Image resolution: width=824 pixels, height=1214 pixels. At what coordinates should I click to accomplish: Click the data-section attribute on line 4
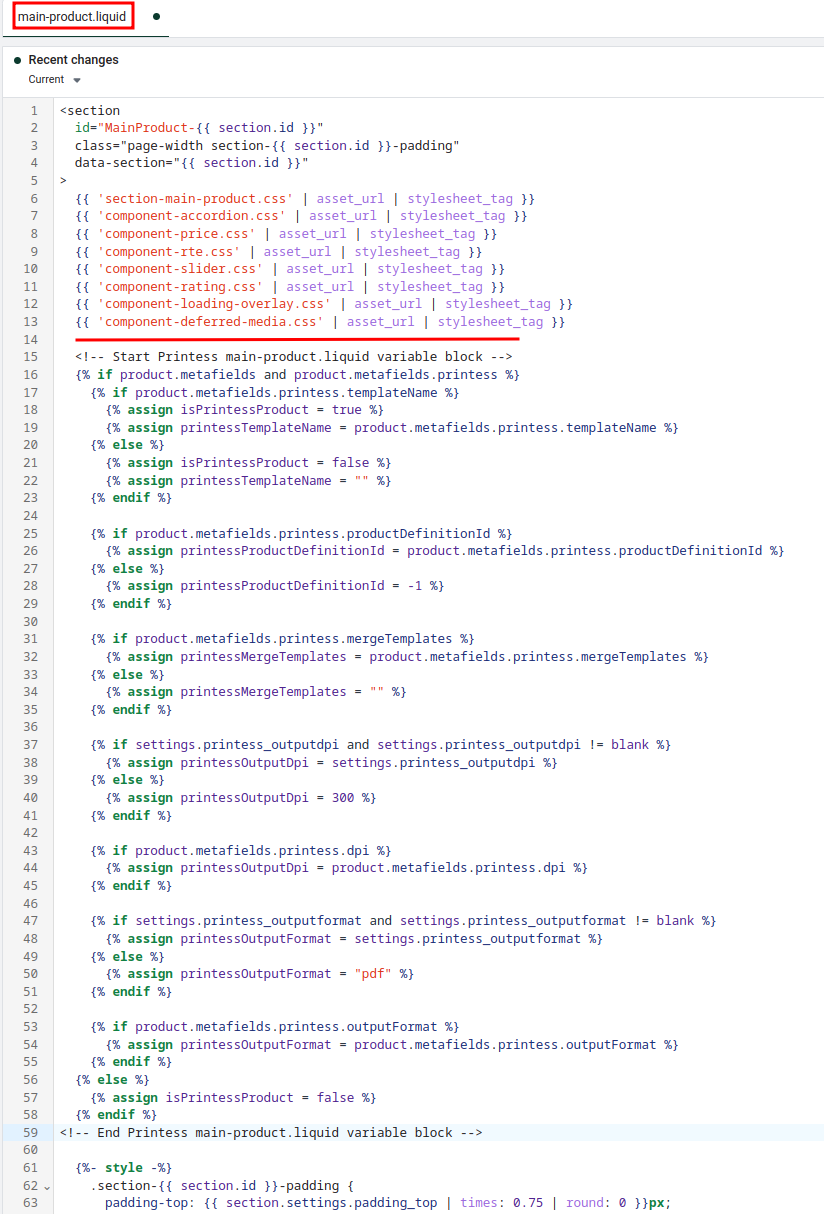click(x=191, y=163)
